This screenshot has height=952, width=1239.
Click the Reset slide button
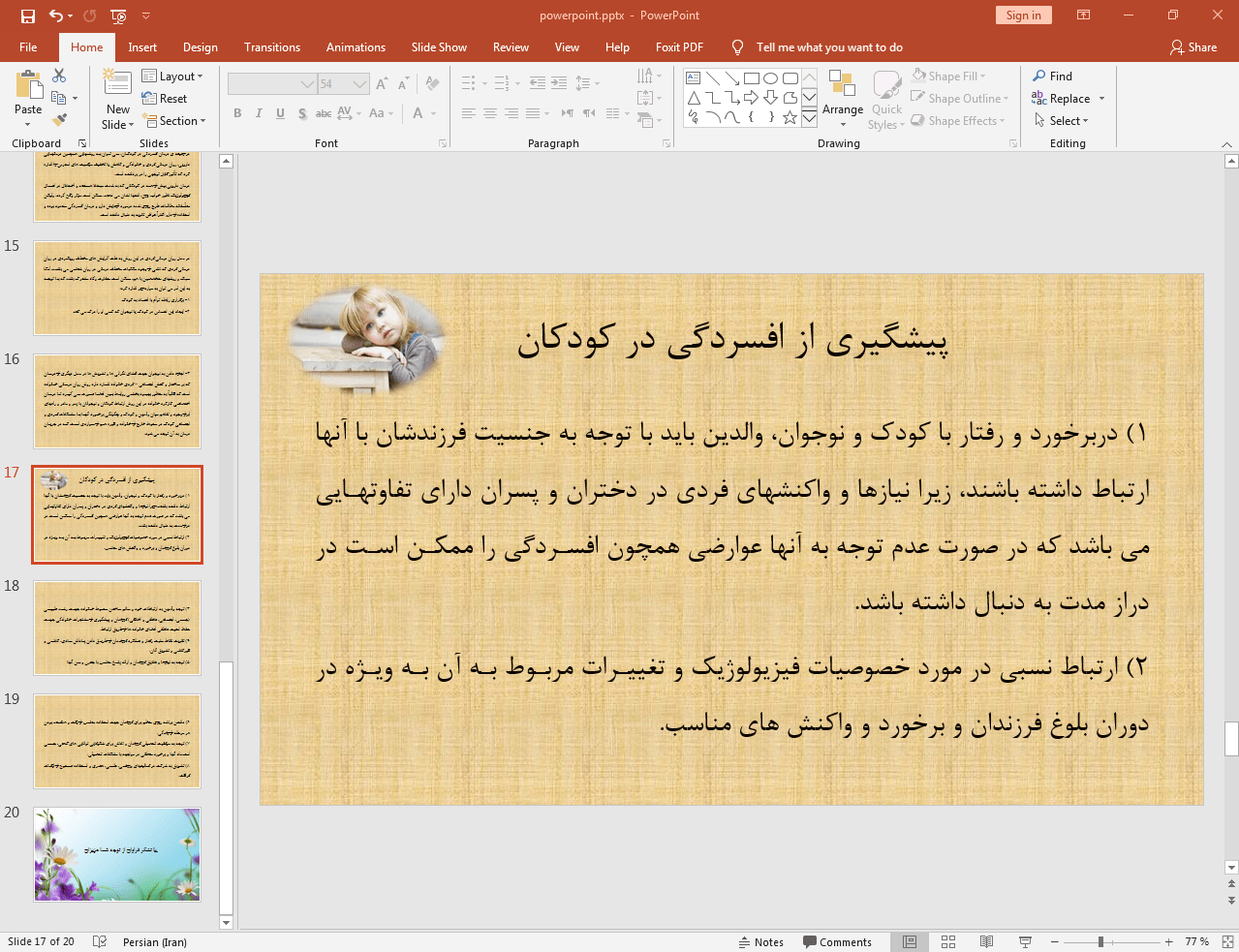(165, 98)
